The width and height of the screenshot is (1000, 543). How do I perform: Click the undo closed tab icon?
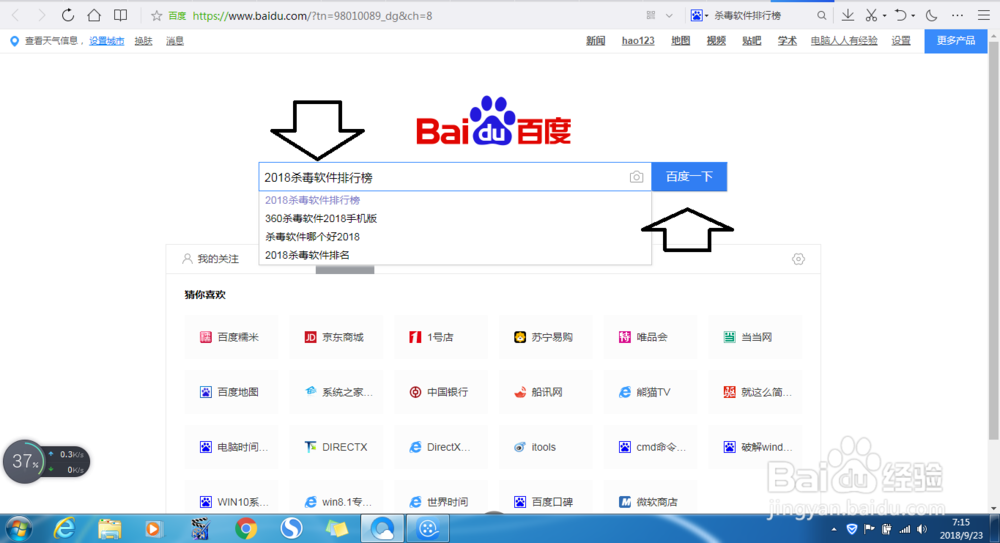click(x=901, y=15)
